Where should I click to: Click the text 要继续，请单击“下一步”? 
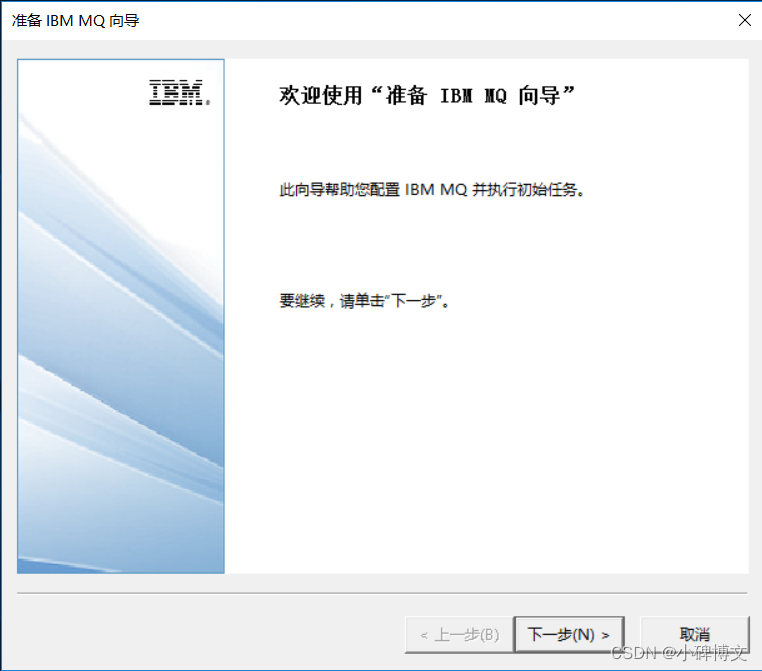[x=364, y=301]
